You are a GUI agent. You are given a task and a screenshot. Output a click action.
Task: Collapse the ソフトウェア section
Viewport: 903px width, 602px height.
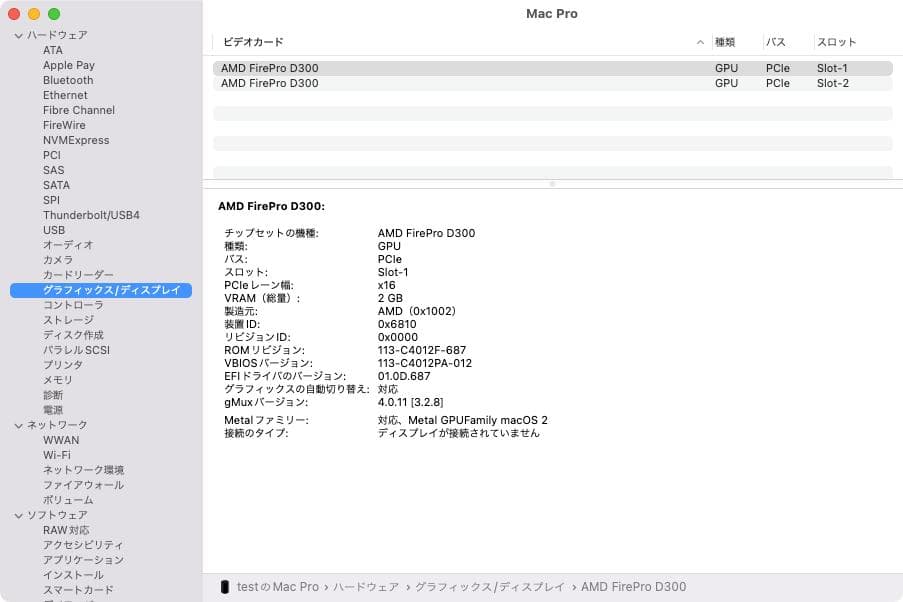(x=17, y=514)
